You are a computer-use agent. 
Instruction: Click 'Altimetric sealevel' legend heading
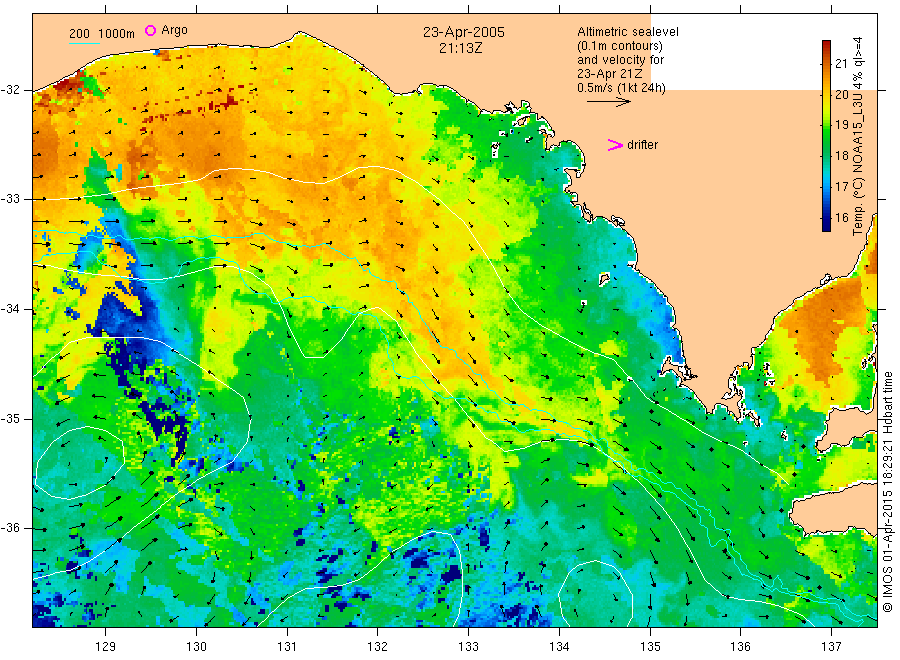click(x=628, y=32)
